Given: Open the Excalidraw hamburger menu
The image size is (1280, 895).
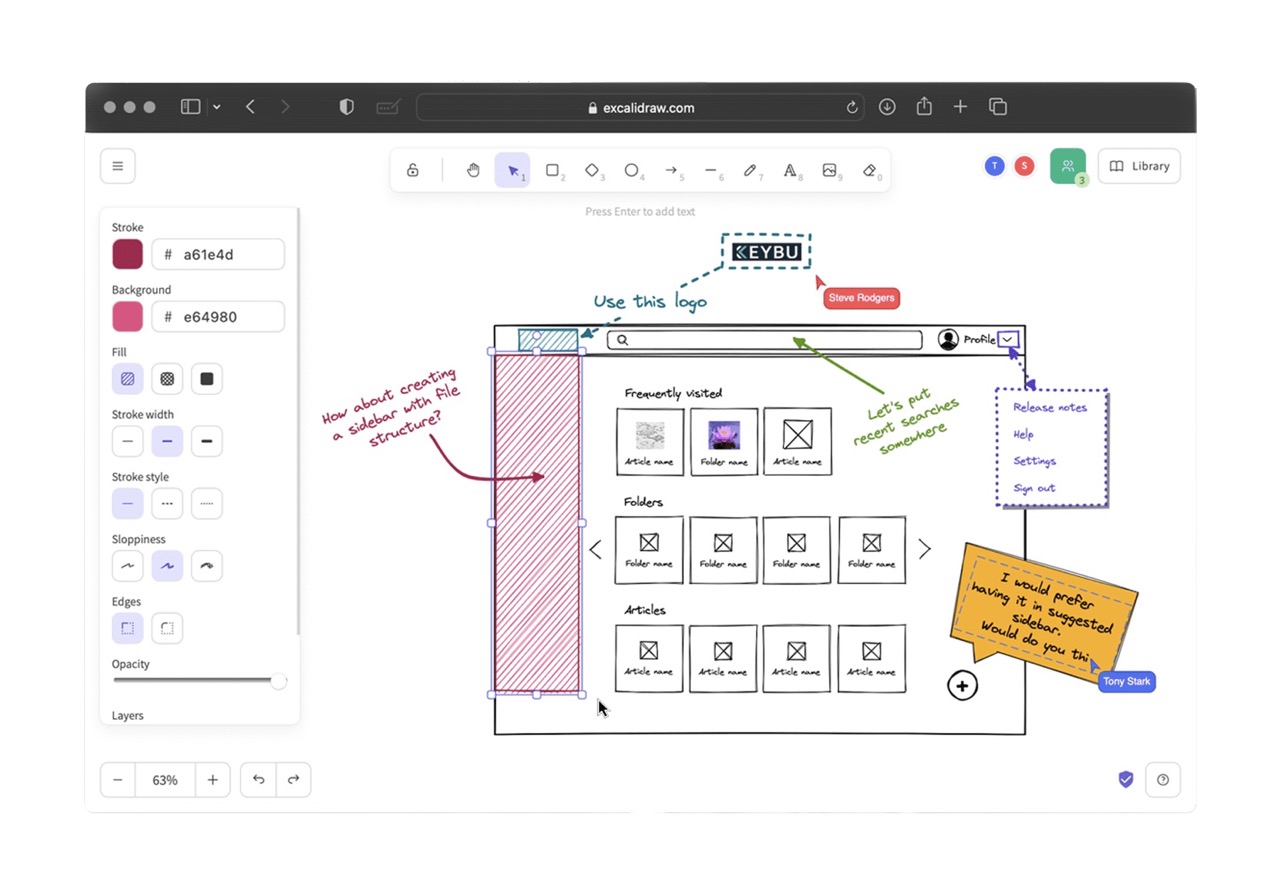Looking at the screenshot, I should 117,166.
